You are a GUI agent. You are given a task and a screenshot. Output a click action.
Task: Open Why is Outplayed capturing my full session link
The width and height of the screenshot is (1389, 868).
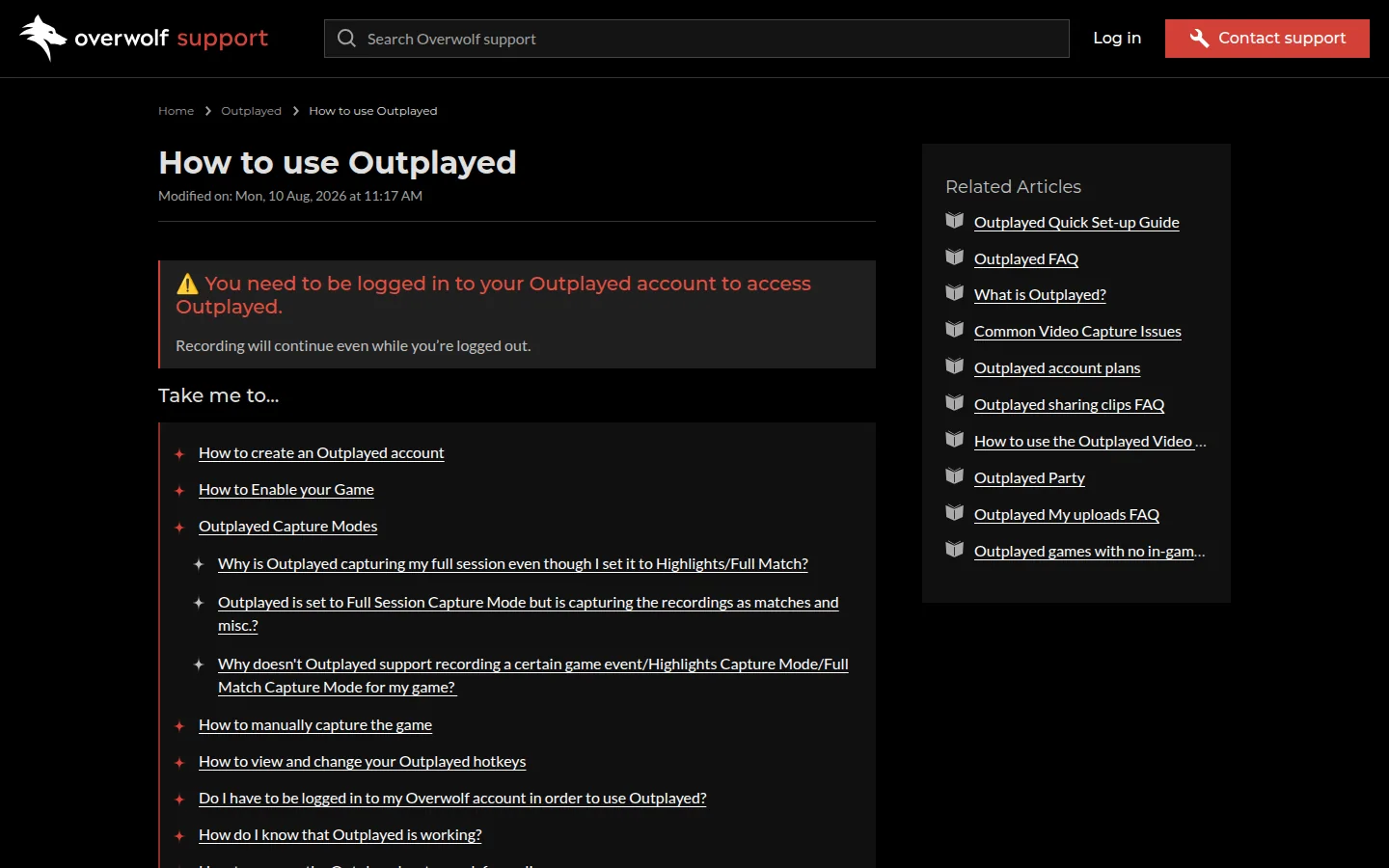tap(513, 564)
